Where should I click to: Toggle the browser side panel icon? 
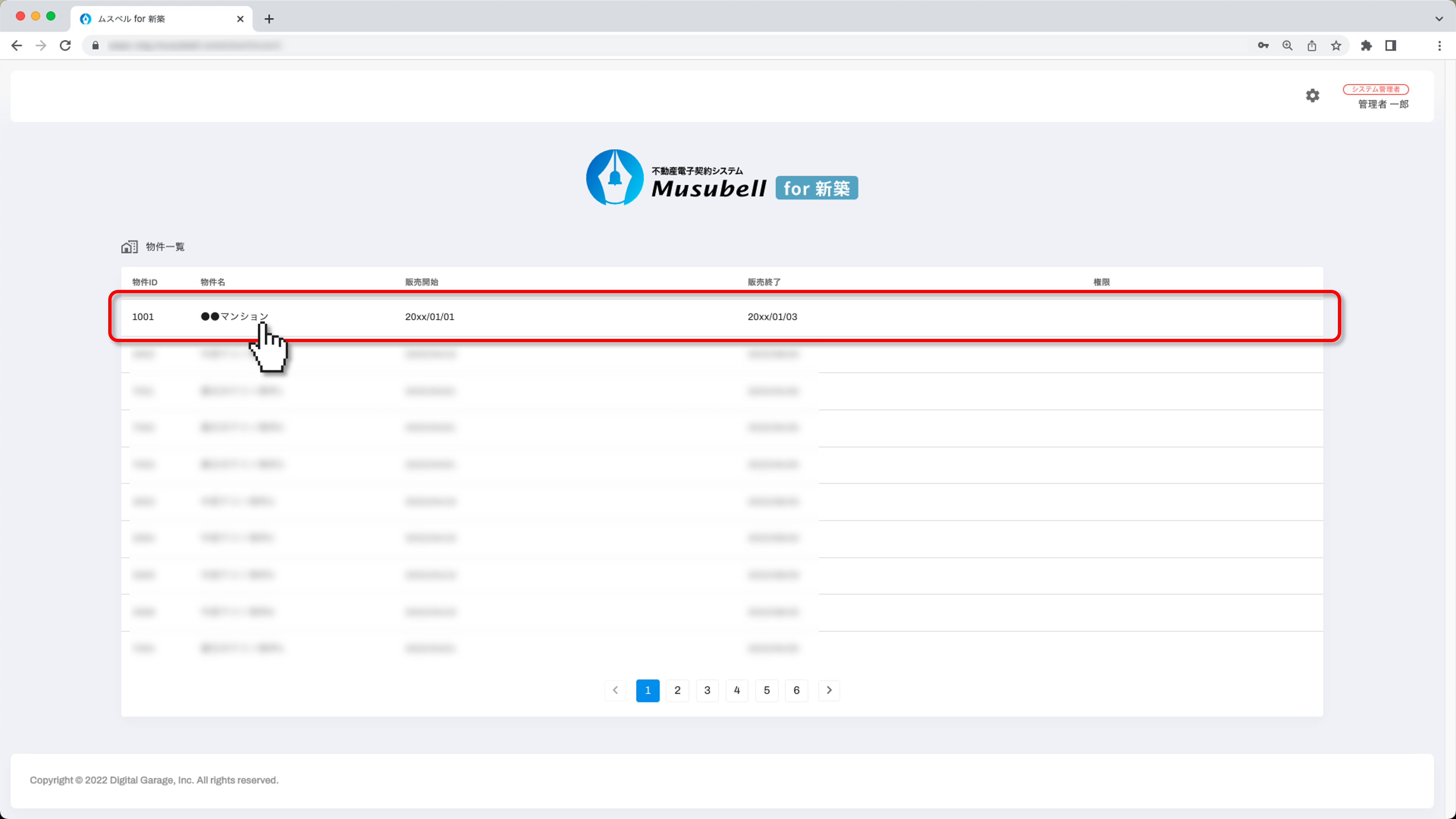[x=1390, y=46]
